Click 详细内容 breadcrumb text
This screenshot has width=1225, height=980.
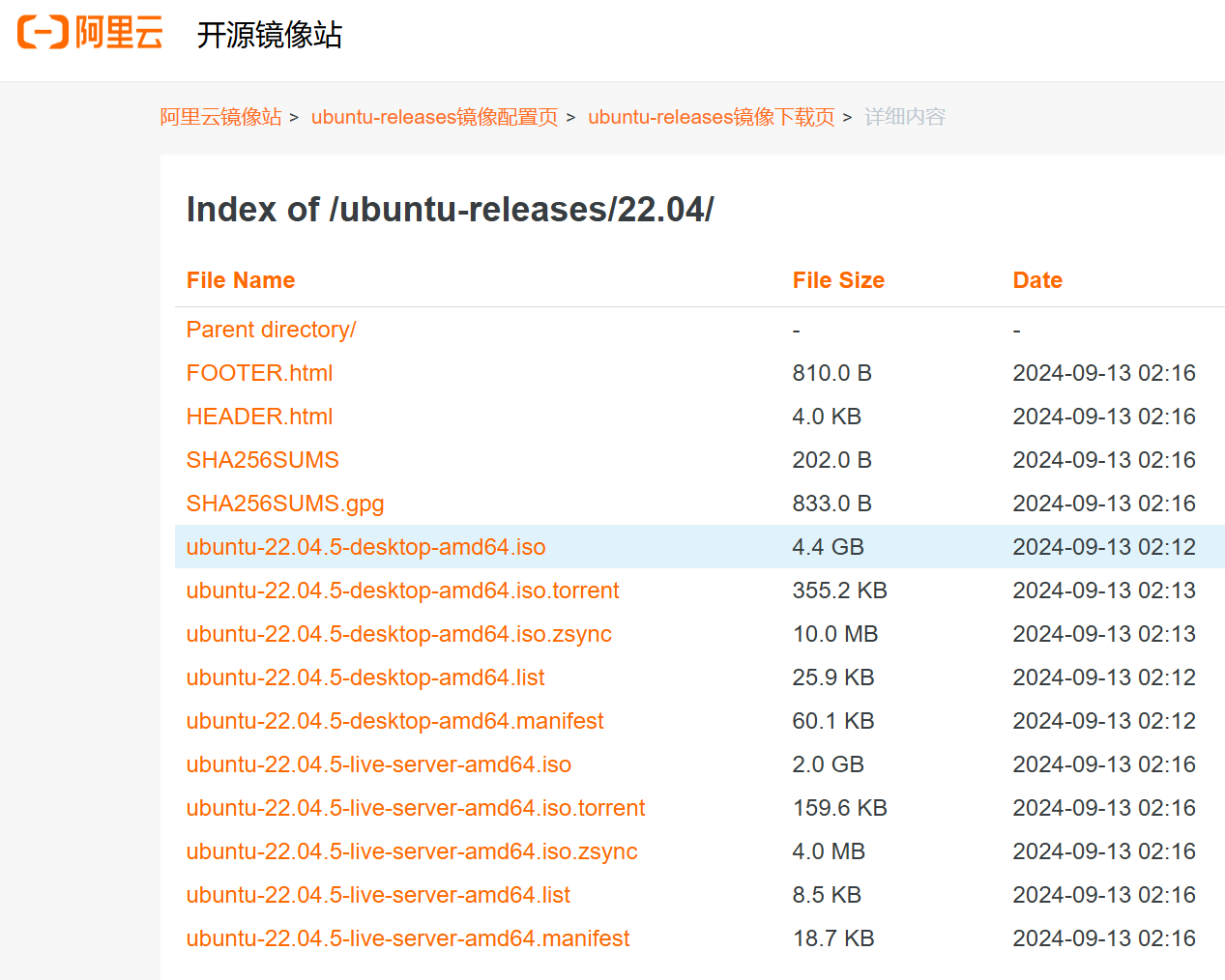pos(905,117)
